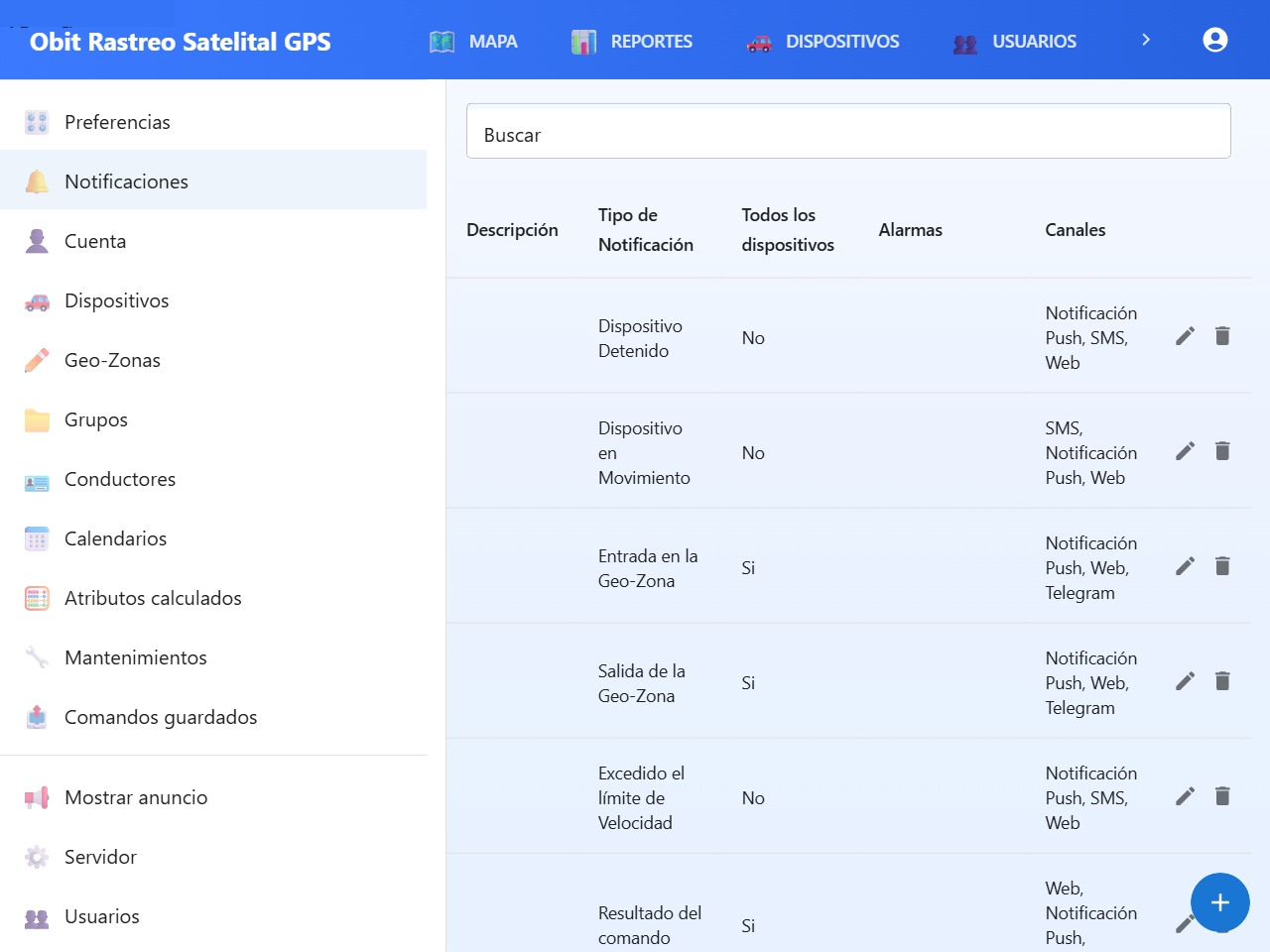
Task: Open the REPORTES tab
Action: point(632,42)
